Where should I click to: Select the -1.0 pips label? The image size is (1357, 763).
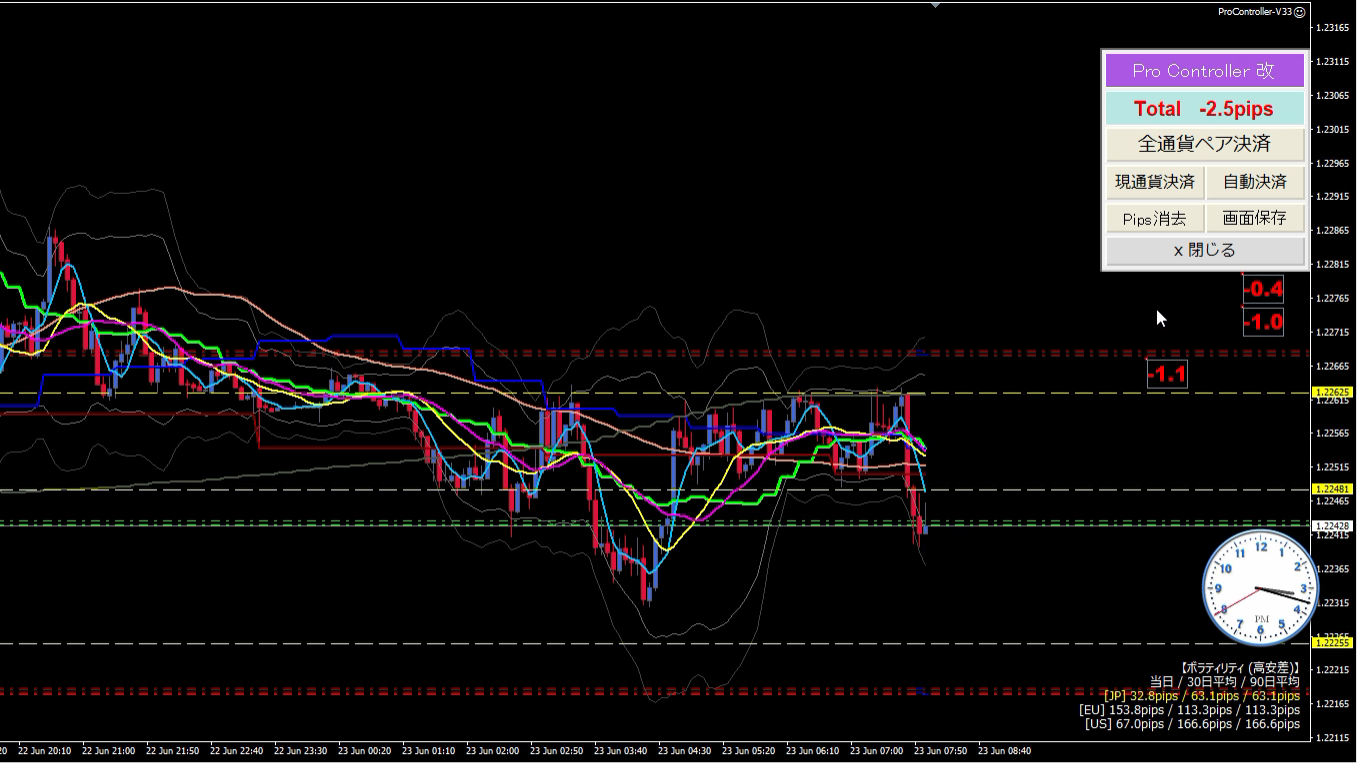pyautogui.click(x=1263, y=322)
